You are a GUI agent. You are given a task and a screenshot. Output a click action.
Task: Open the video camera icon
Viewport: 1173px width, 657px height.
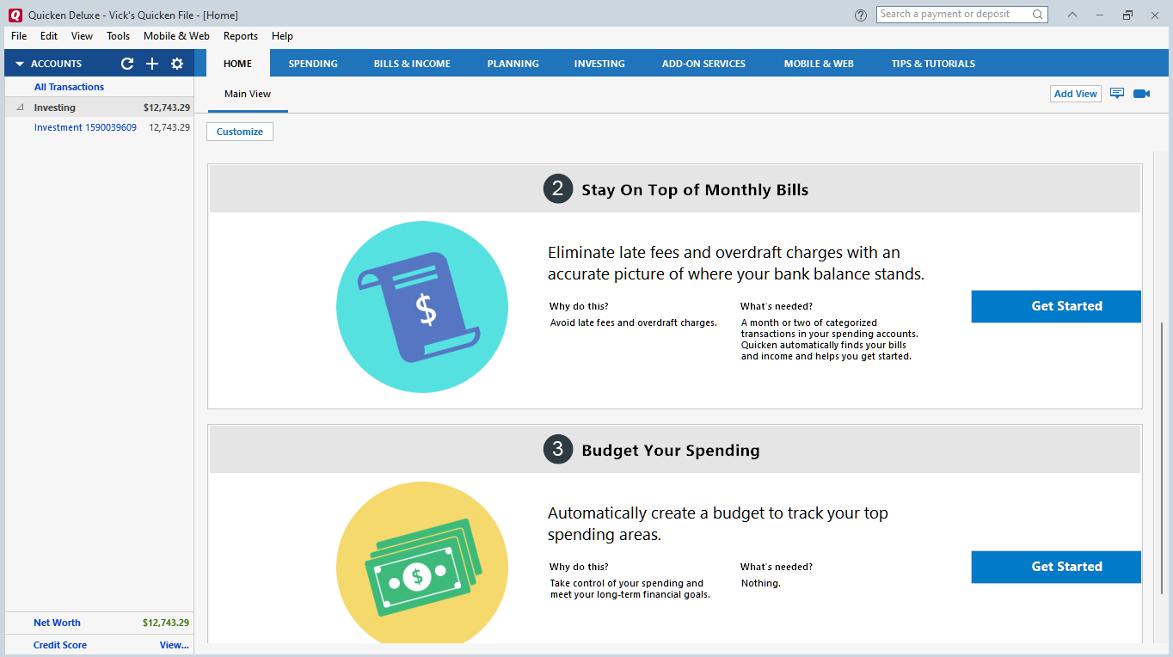coord(1142,94)
